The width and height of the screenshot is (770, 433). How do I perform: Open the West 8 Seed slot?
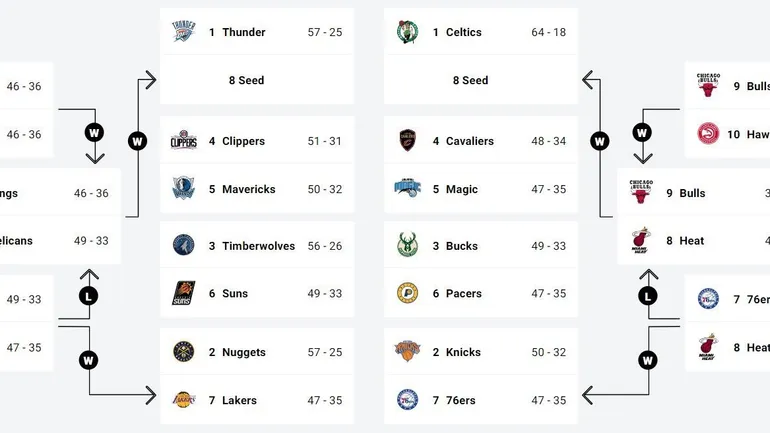pos(257,80)
